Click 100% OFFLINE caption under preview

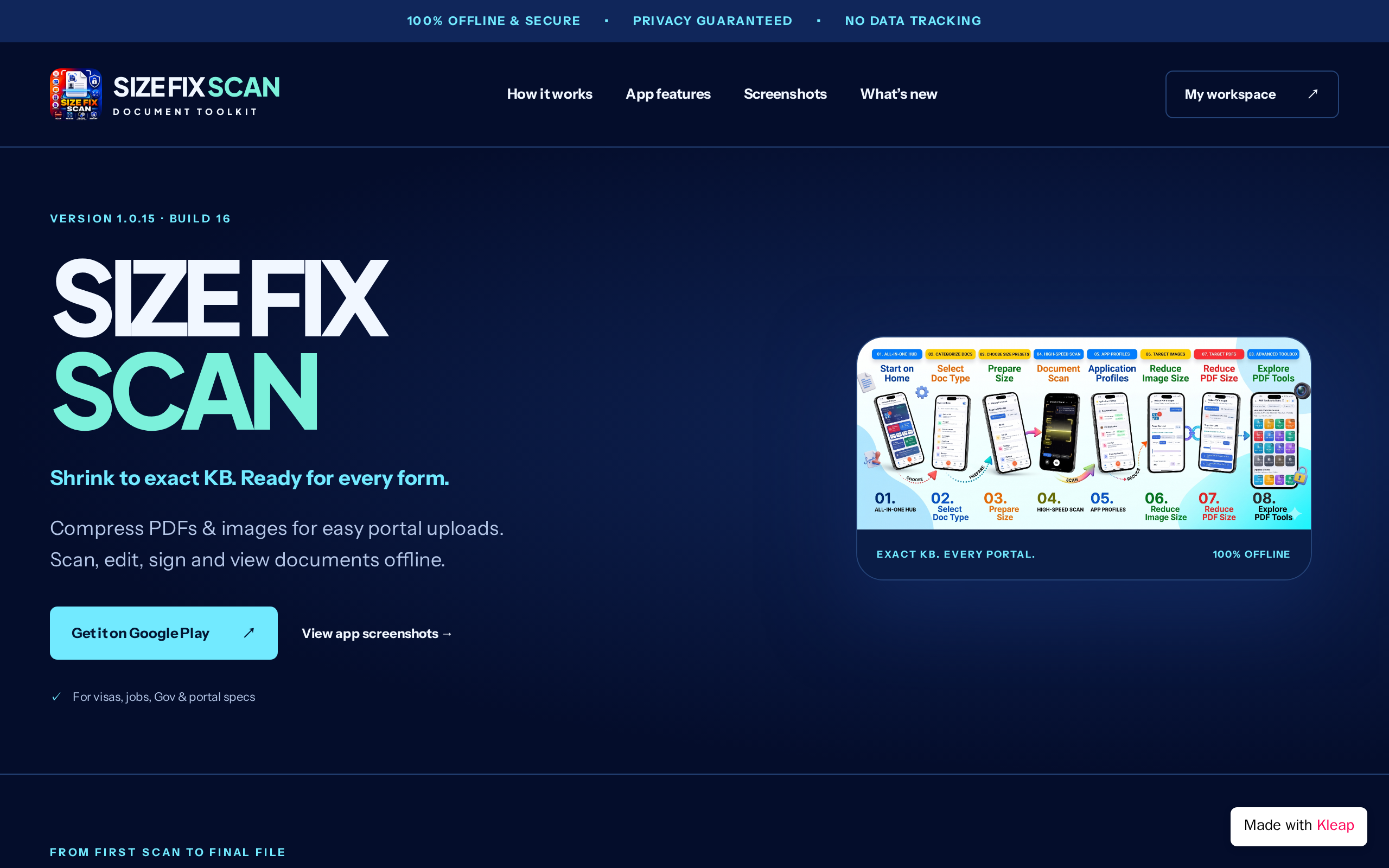pos(1251,554)
